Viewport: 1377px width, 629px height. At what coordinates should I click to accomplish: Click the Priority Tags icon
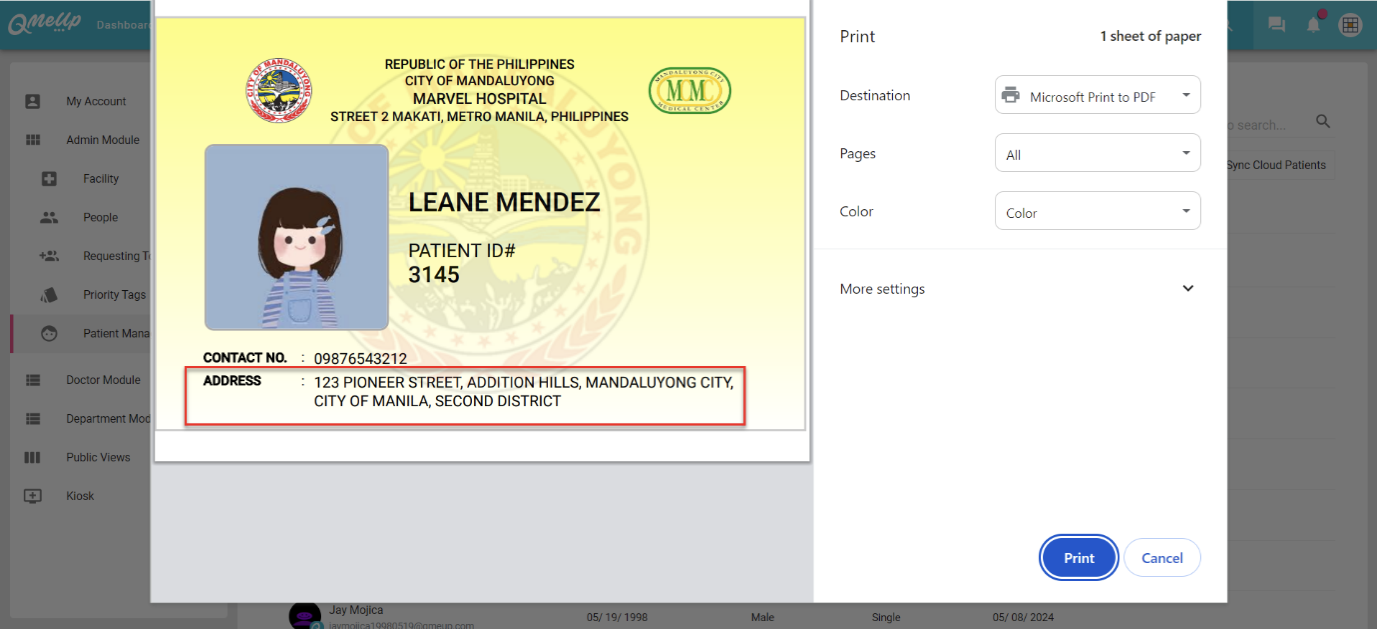(x=49, y=295)
